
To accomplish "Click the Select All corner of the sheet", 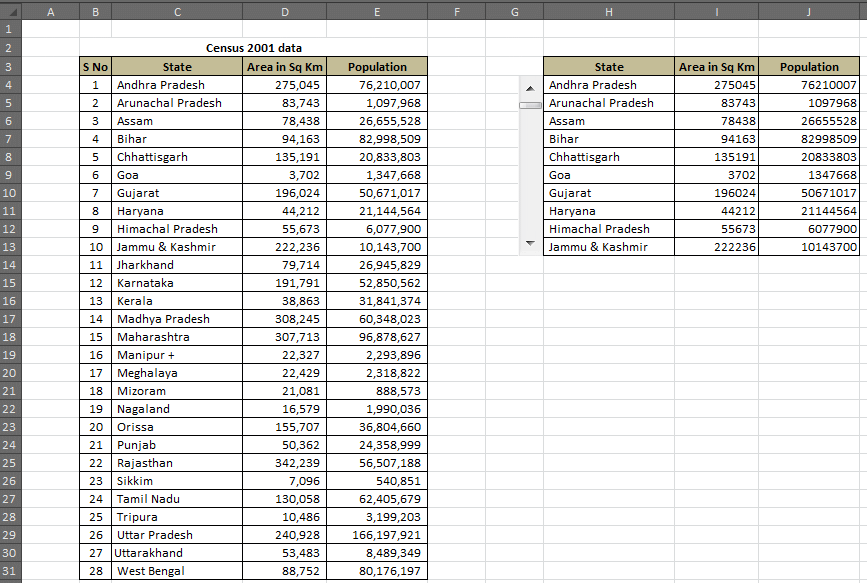I will pos(11,12).
